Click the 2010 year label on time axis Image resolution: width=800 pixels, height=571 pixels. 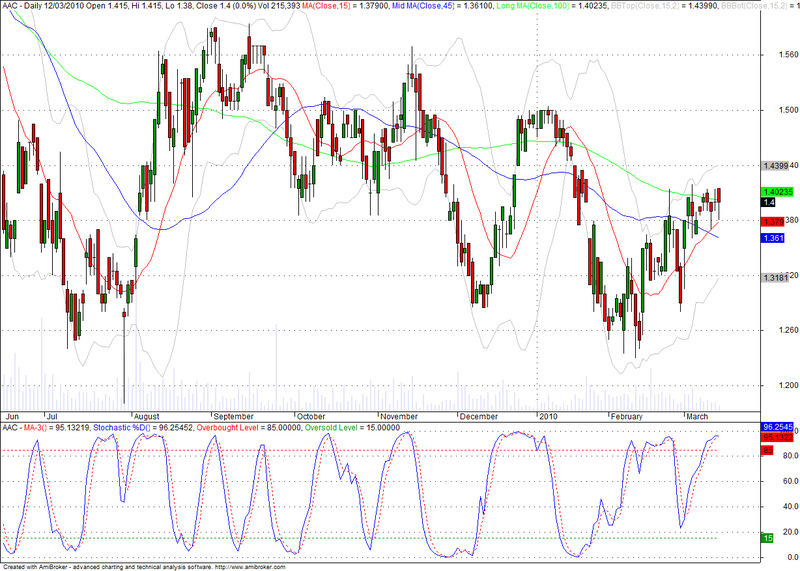548,416
